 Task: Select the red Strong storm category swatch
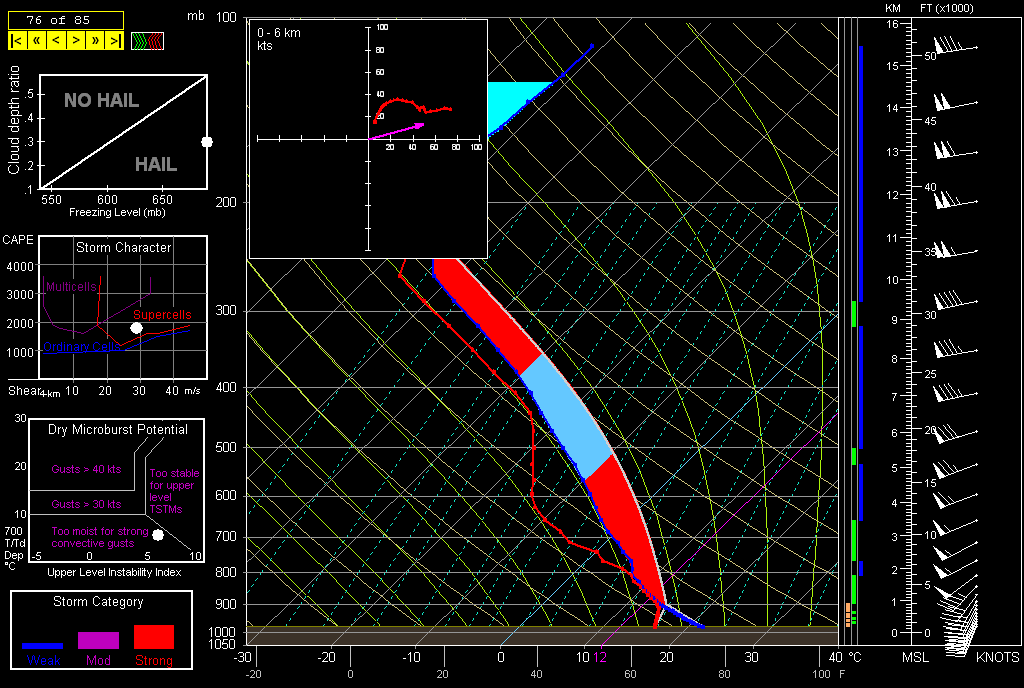click(x=153, y=637)
